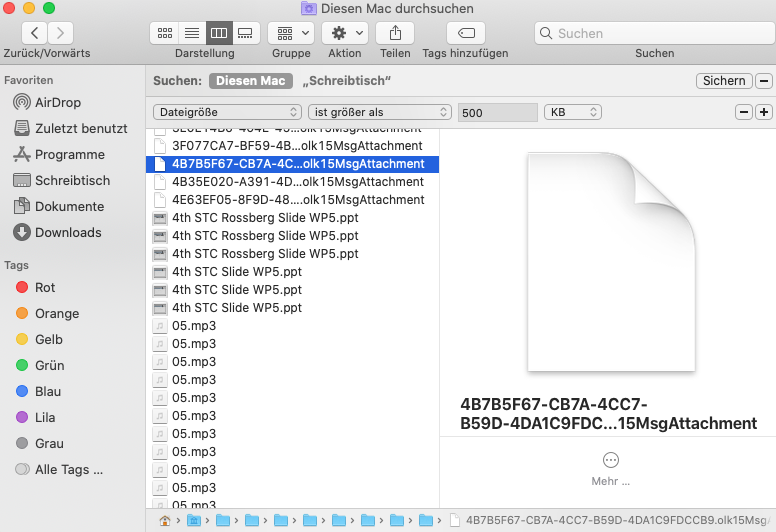The height and width of the screenshot is (532, 776).
Task: Open the Gruppe grouping dropdown
Action: [x=291, y=33]
